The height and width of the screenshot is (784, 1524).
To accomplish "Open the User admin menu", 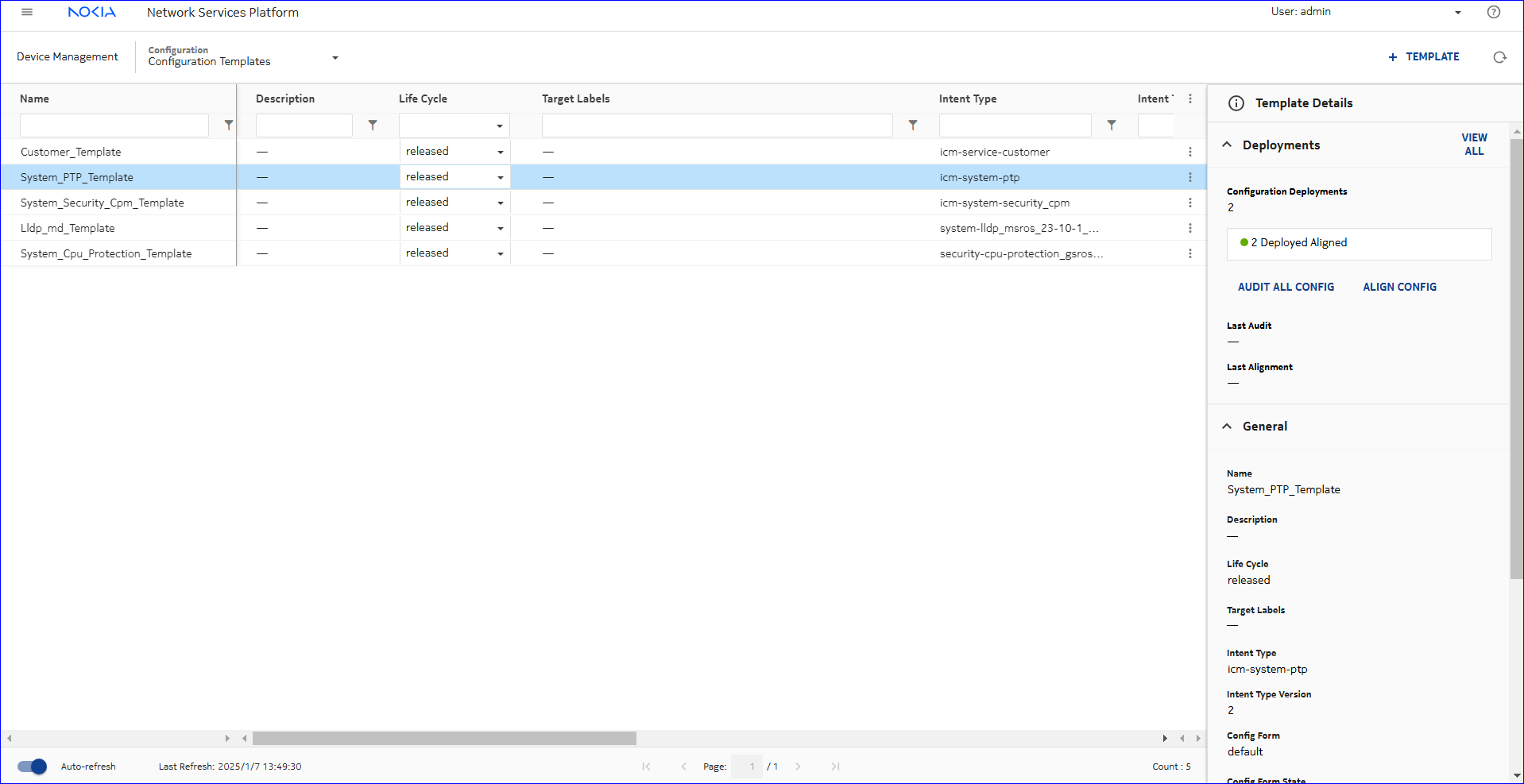I will 1457,12.
